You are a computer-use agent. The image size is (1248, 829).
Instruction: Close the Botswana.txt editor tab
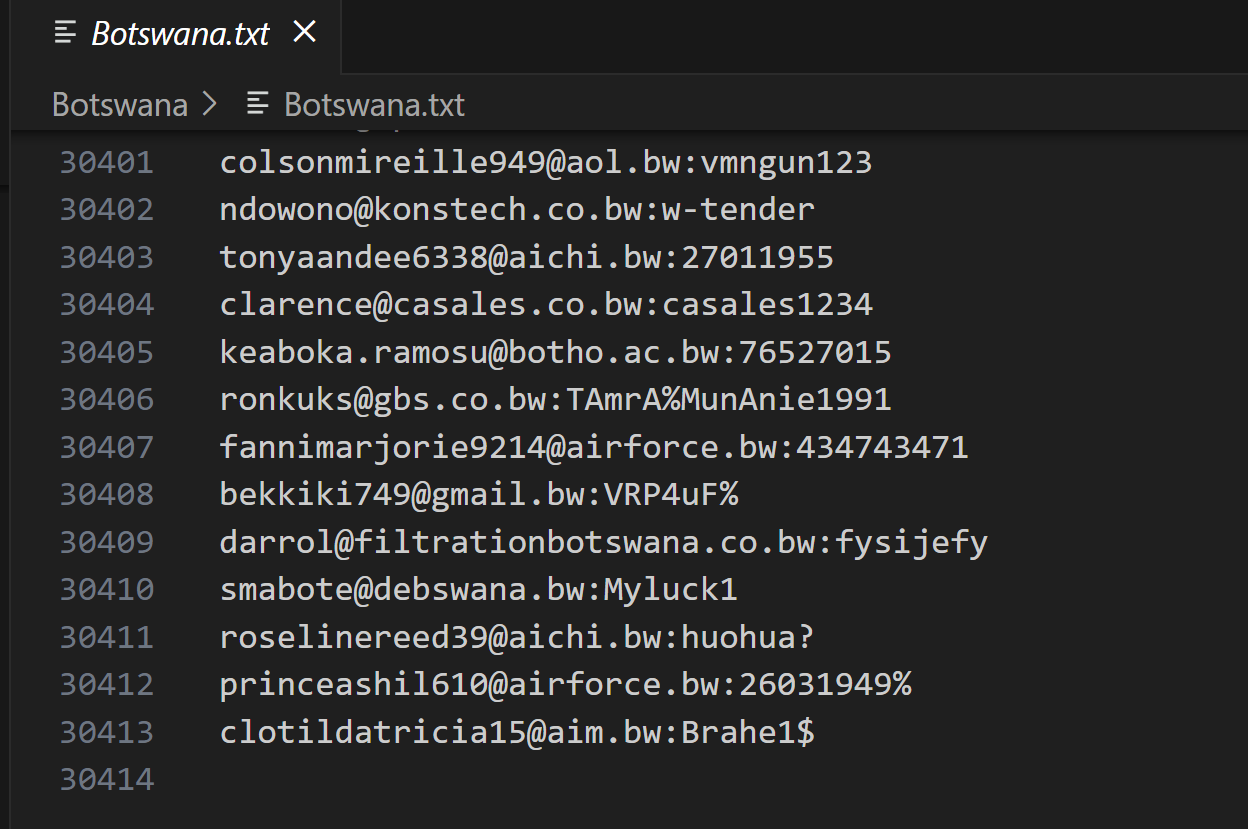[304, 32]
